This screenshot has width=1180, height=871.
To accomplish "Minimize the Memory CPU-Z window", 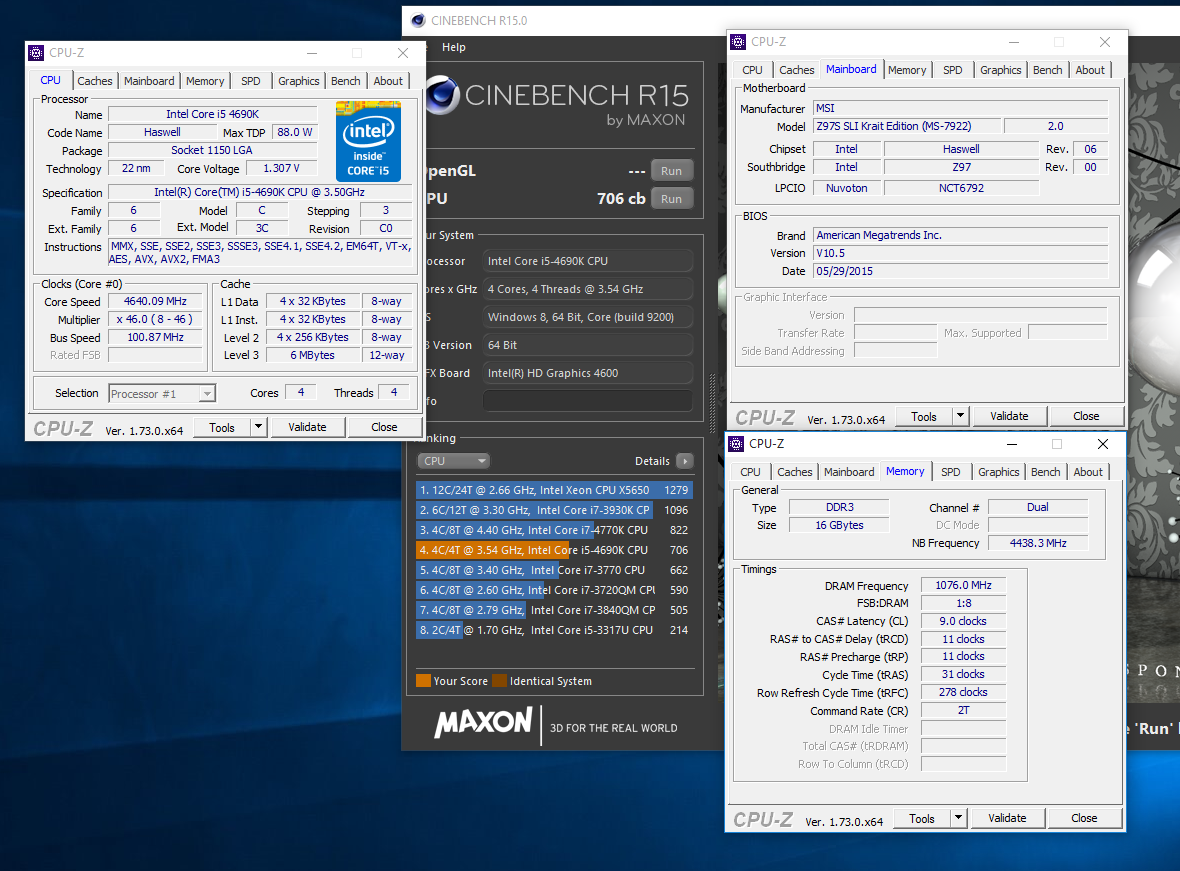I will tap(1011, 444).
